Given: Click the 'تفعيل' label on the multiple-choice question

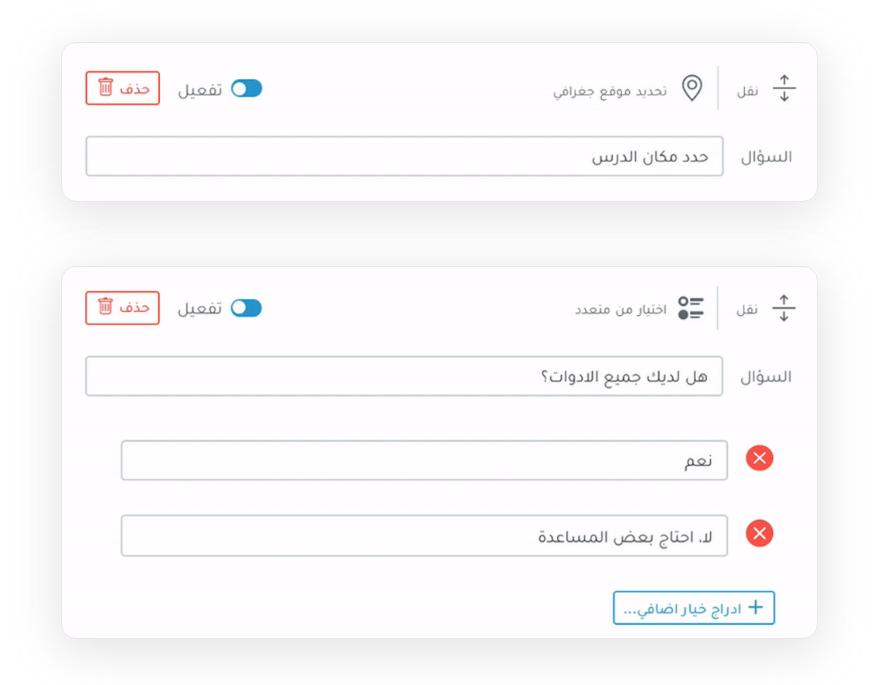Looking at the screenshot, I should click(200, 309).
